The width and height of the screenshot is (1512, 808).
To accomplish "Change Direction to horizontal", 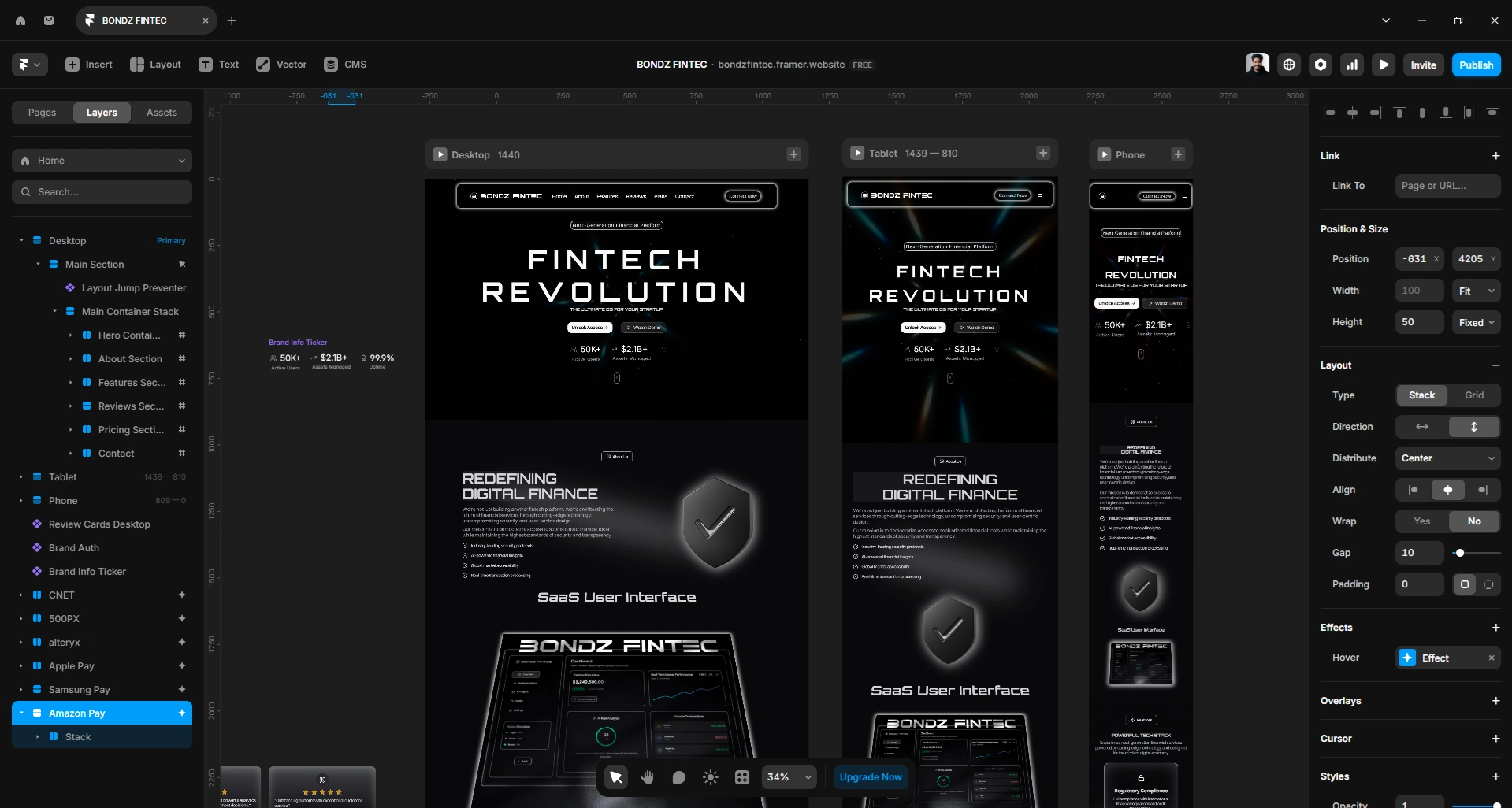I will 1422,426.
